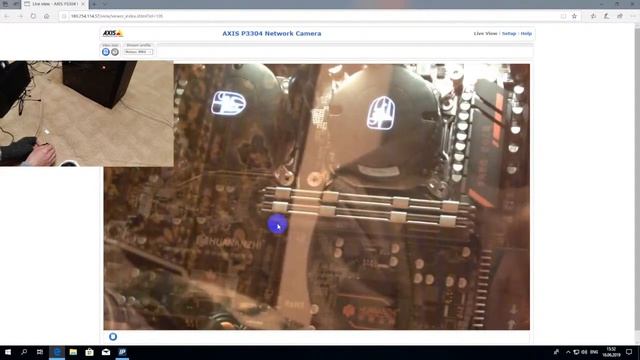Open the Windows Start menu

pyautogui.click(x=8, y=352)
